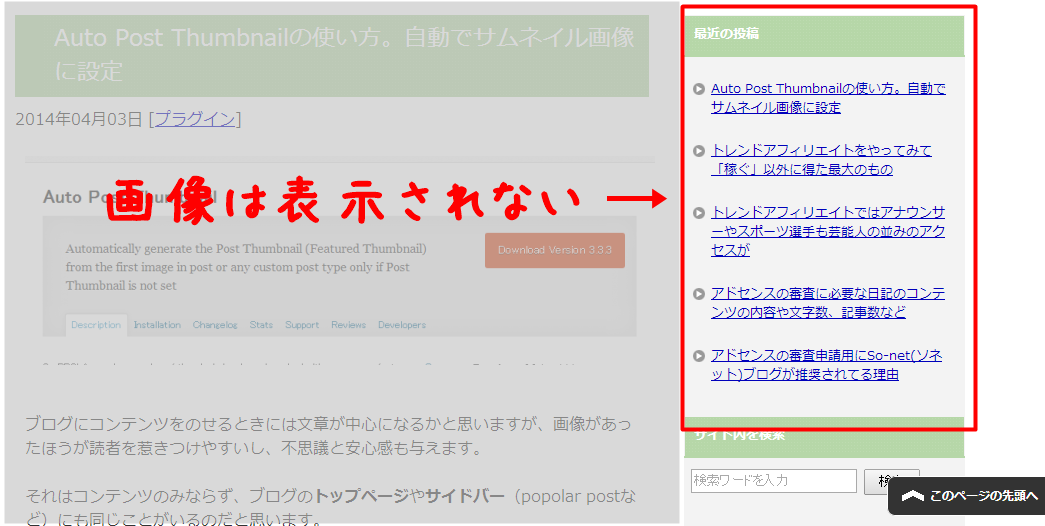Select the Reviews tab
The image size is (1045, 526).
click(349, 325)
